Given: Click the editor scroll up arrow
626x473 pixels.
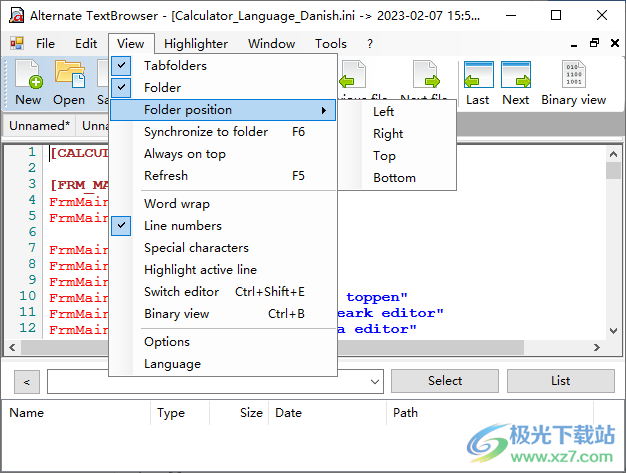Looking at the screenshot, I should pyautogui.click(x=613, y=154).
